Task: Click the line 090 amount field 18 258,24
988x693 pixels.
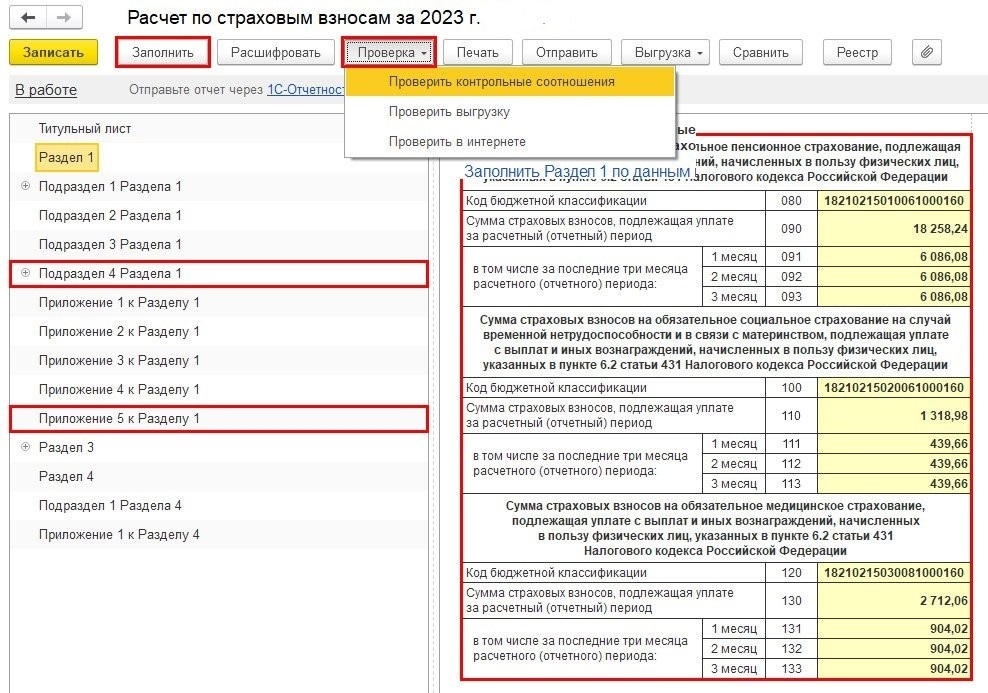Action: pos(893,228)
